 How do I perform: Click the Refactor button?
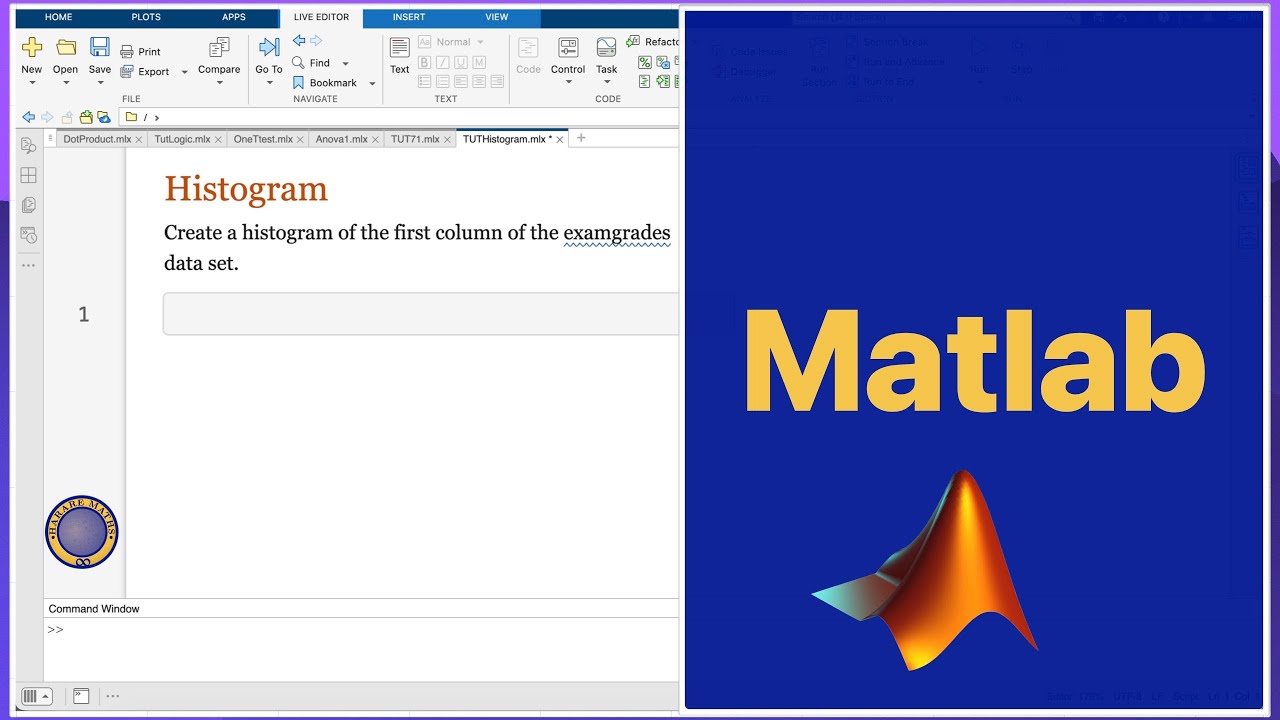pyautogui.click(x=653, y=42)
